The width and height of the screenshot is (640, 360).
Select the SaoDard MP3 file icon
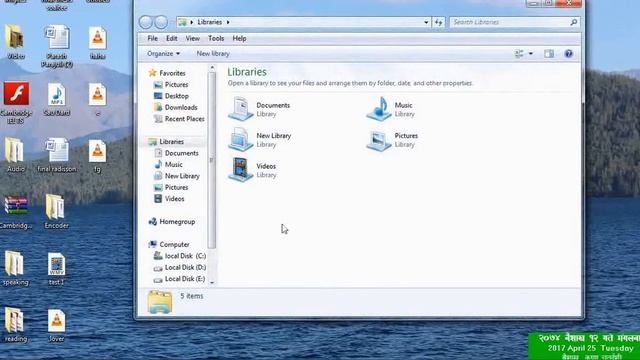click(x=56, y=100)
